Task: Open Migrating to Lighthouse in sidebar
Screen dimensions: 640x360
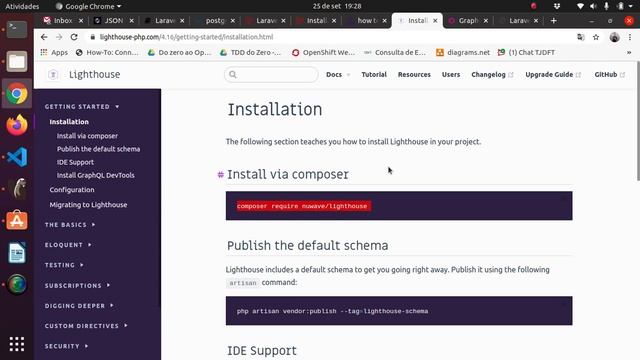Action: pyautogui.click(x=88, y=205)
